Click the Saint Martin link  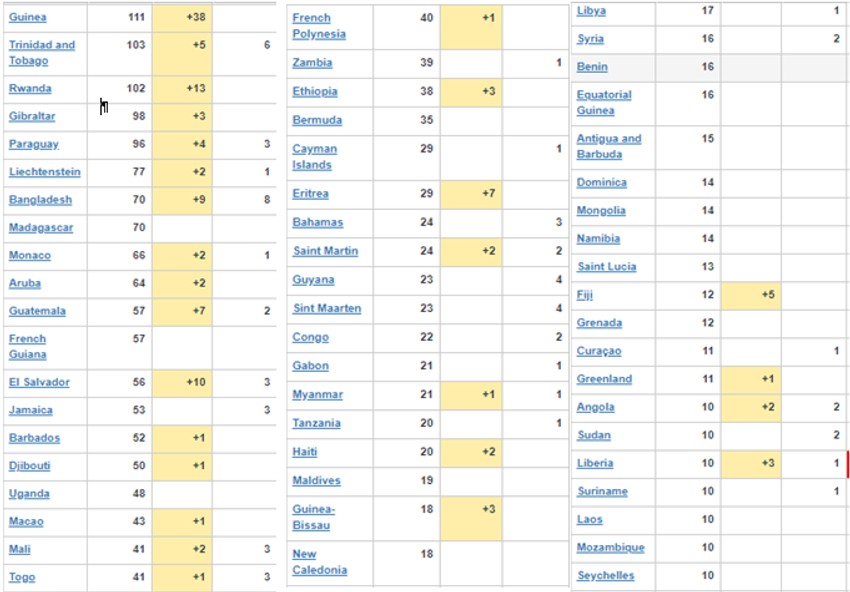pos(326,251)
